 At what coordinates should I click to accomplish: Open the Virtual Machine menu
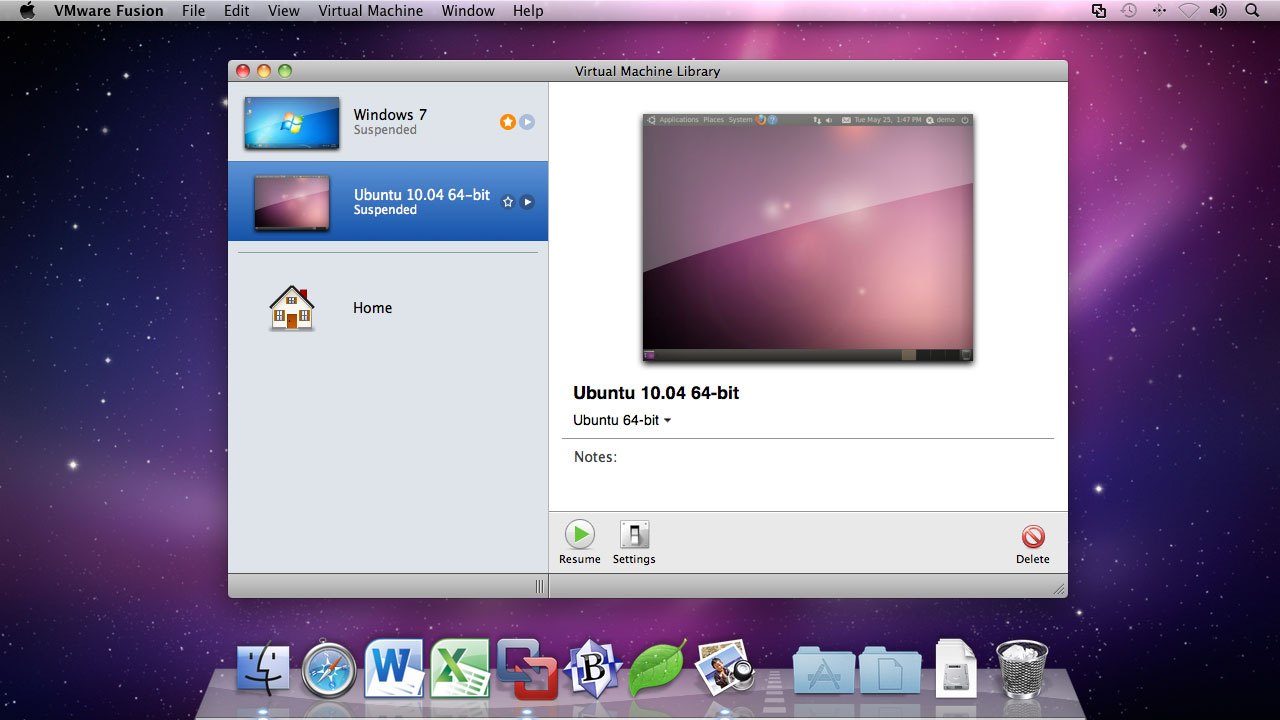[x=371, y=10]
